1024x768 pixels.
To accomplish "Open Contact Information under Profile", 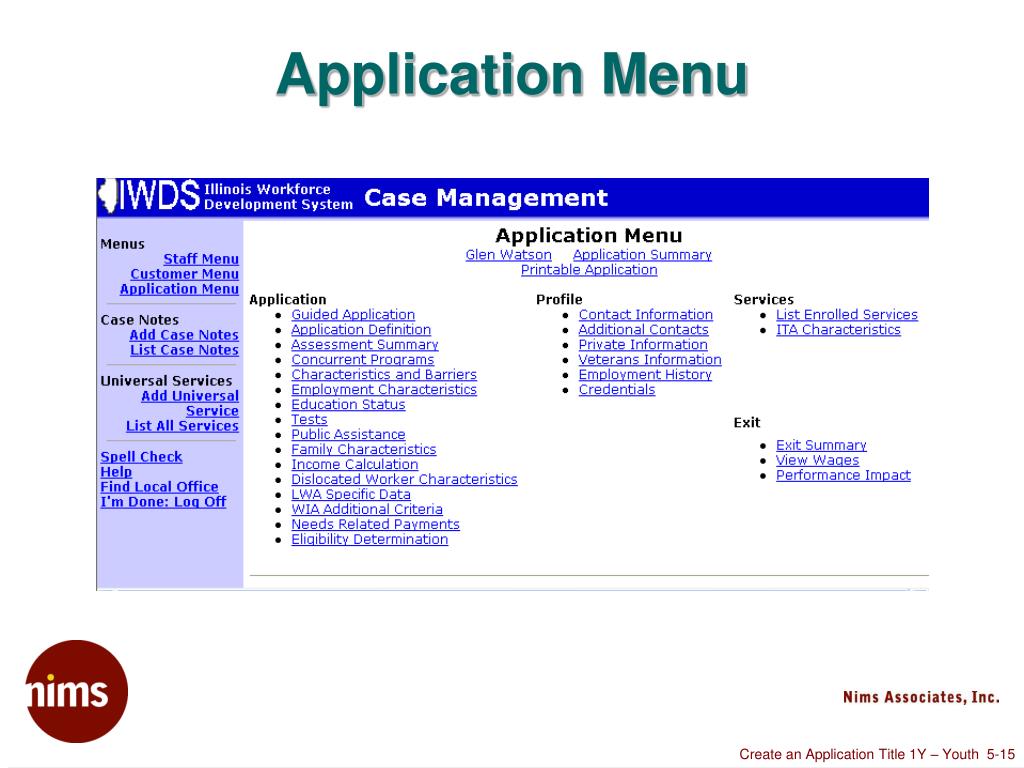I will click(646, 315).
